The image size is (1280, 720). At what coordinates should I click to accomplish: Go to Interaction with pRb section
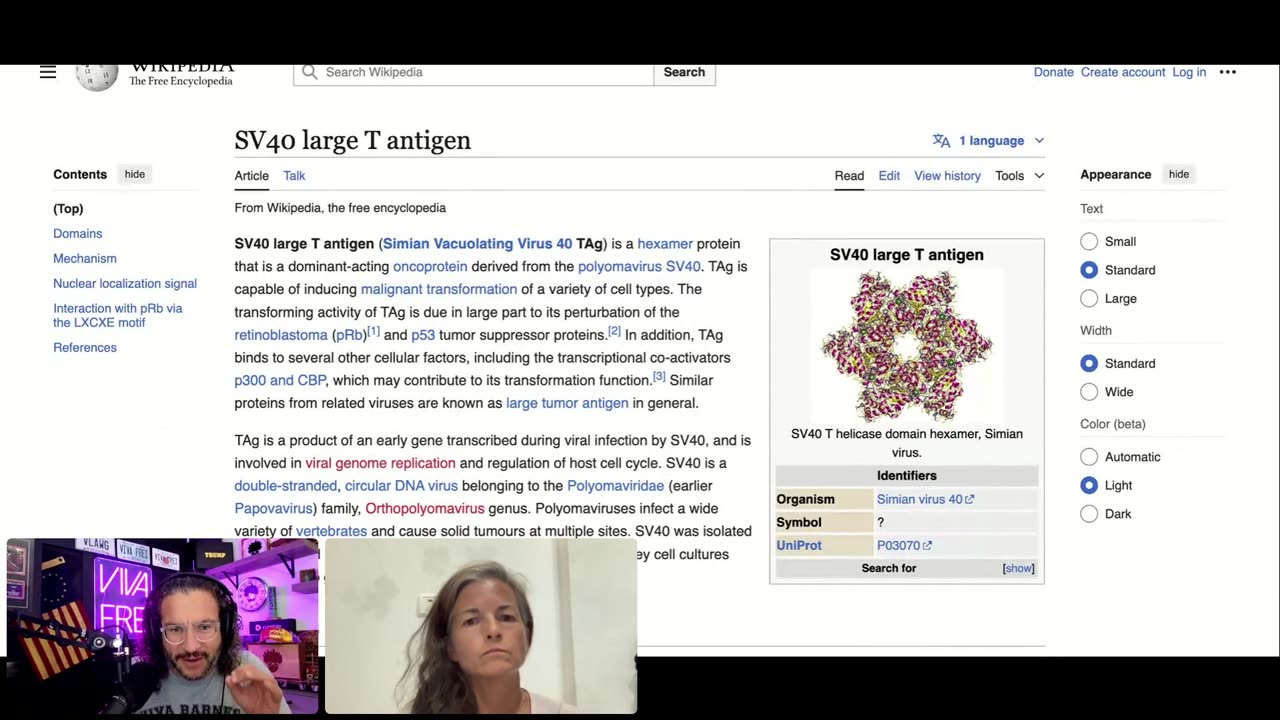(x=117, y=315)
